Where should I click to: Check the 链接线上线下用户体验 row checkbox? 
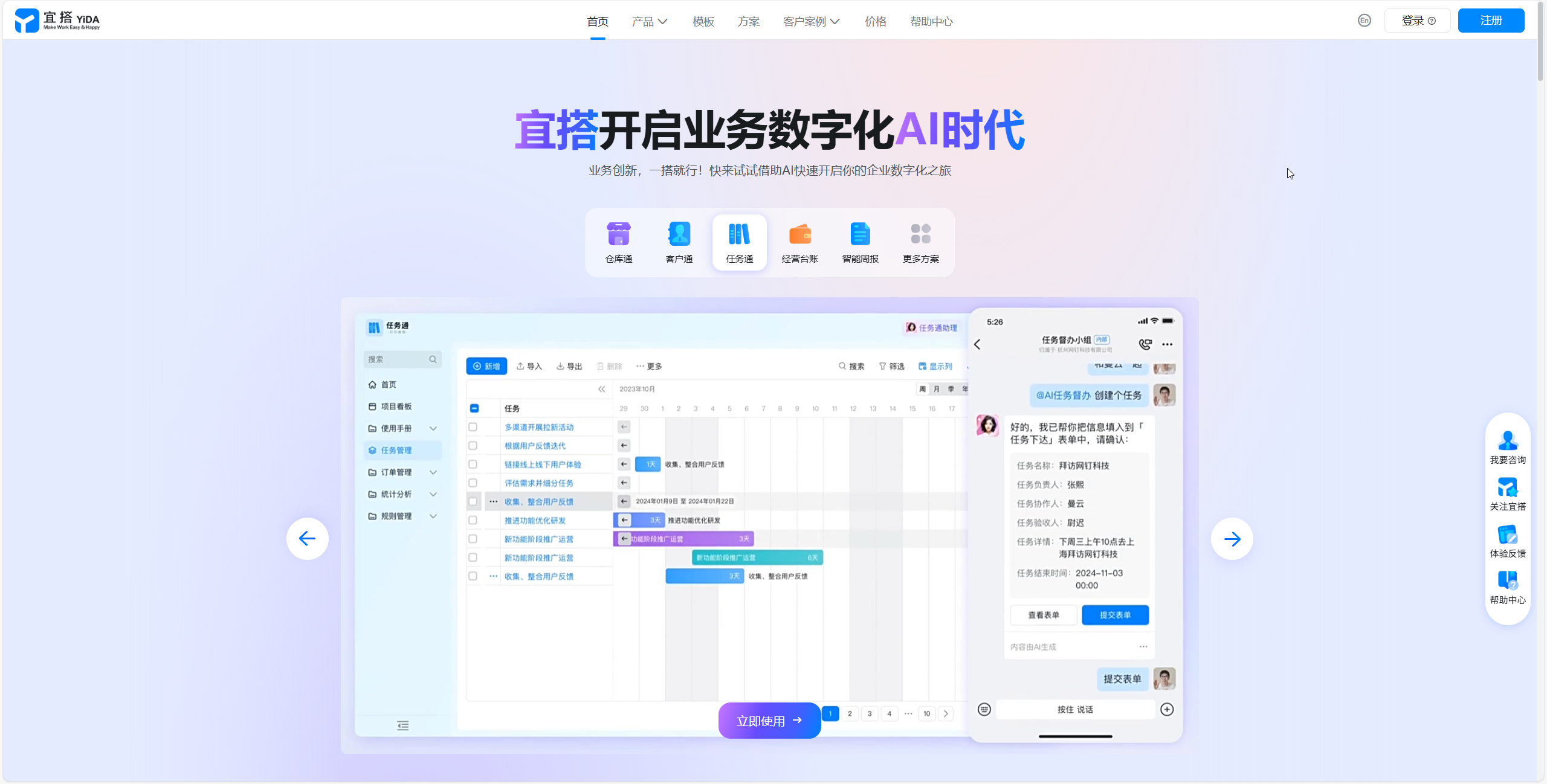(473, 464)
